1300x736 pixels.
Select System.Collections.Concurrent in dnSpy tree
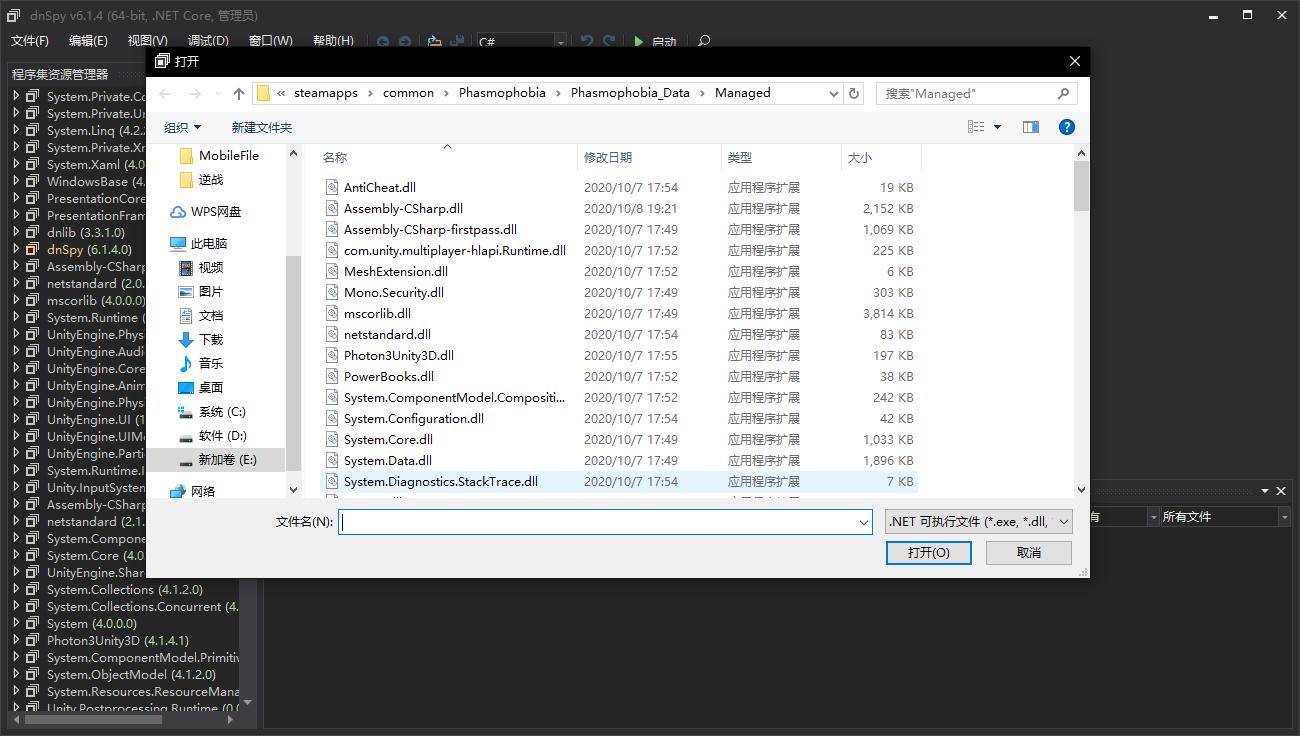(x=142, y=606)
